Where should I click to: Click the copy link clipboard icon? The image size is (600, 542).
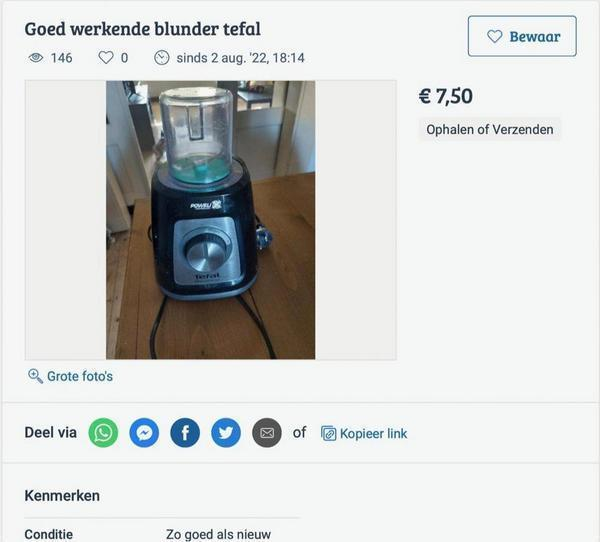coord(328,433)
